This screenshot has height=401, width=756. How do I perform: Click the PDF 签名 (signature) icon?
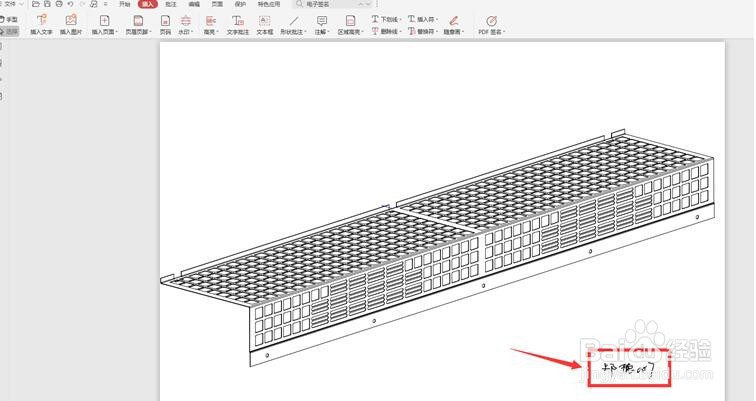click(x=491, y=20)
